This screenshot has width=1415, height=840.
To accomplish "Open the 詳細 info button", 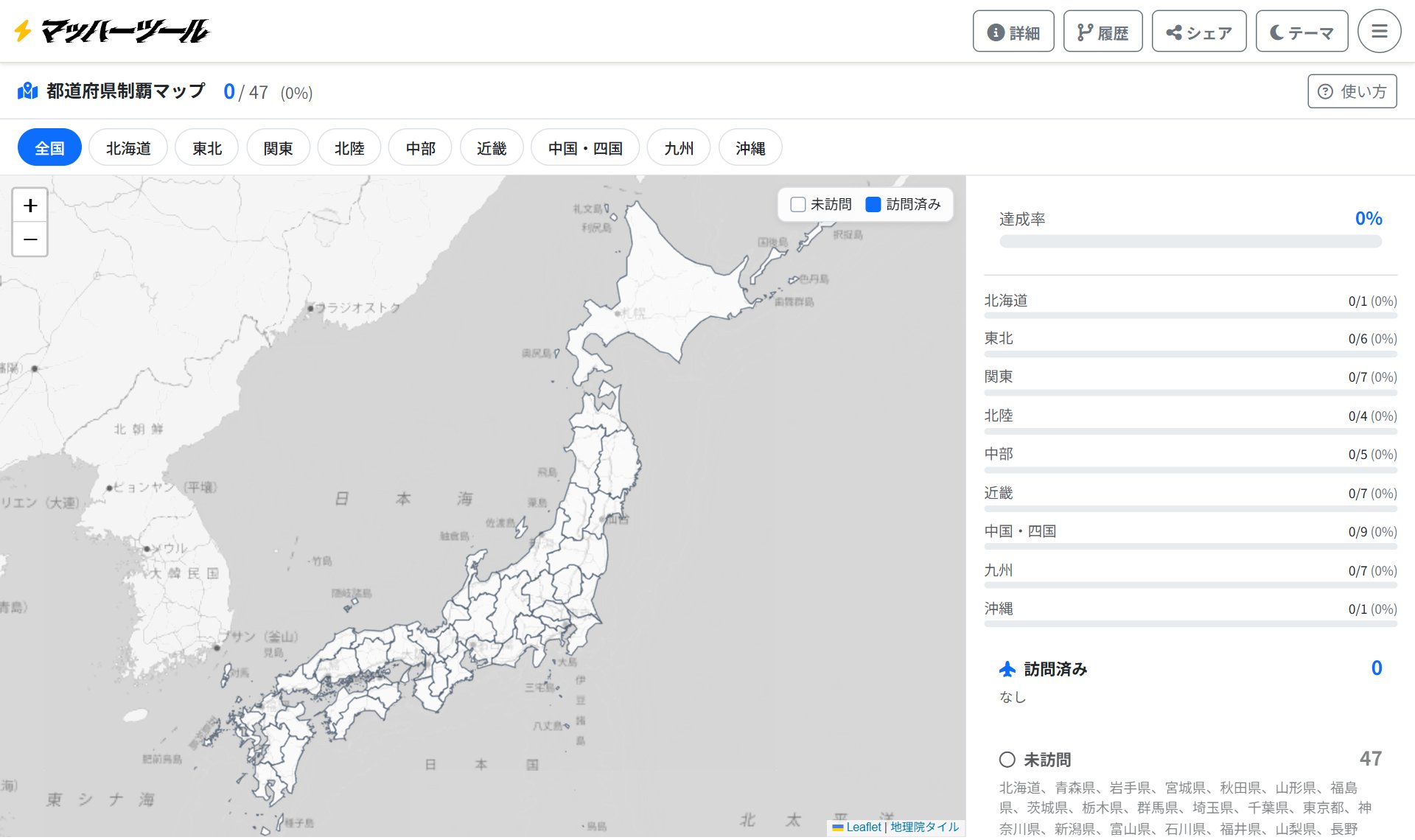I will pos(1013,32).
